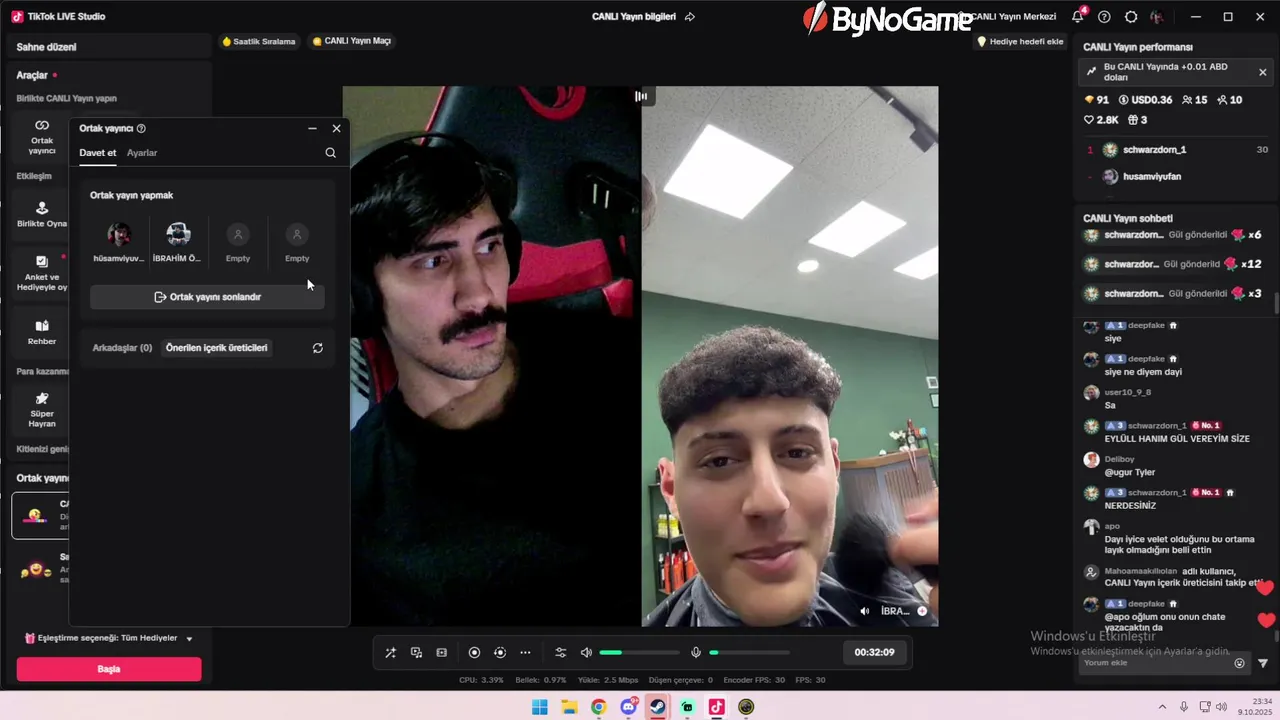Open Steam from the taskbar
The width and height of the screenshot is (1280, 720).
[657, 707]
